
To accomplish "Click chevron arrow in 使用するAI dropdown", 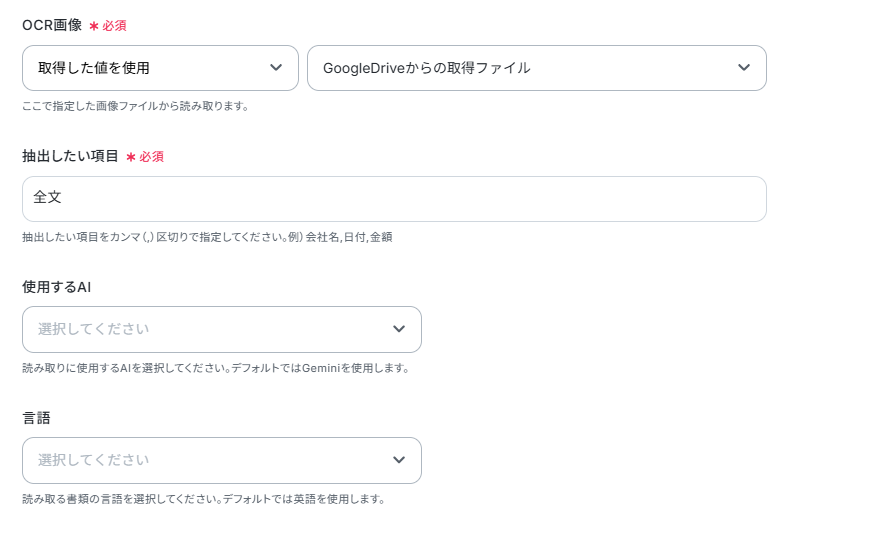I will (x=399, y=329).
